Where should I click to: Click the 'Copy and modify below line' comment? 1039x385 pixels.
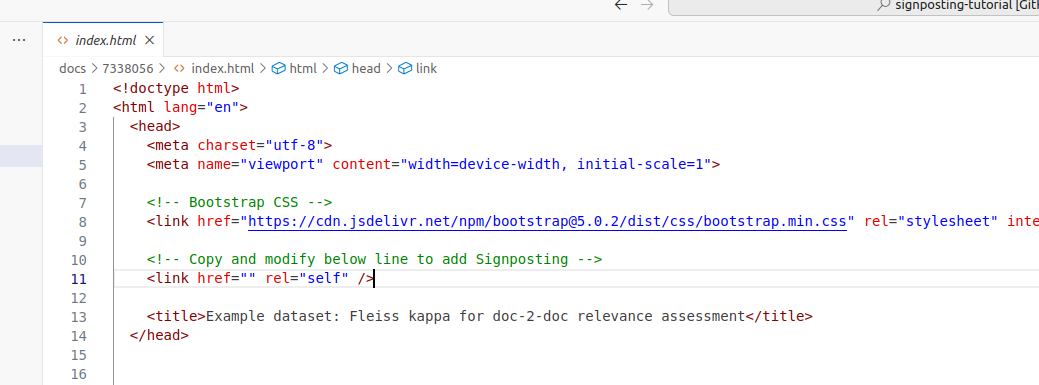click(x=374, y=259)
